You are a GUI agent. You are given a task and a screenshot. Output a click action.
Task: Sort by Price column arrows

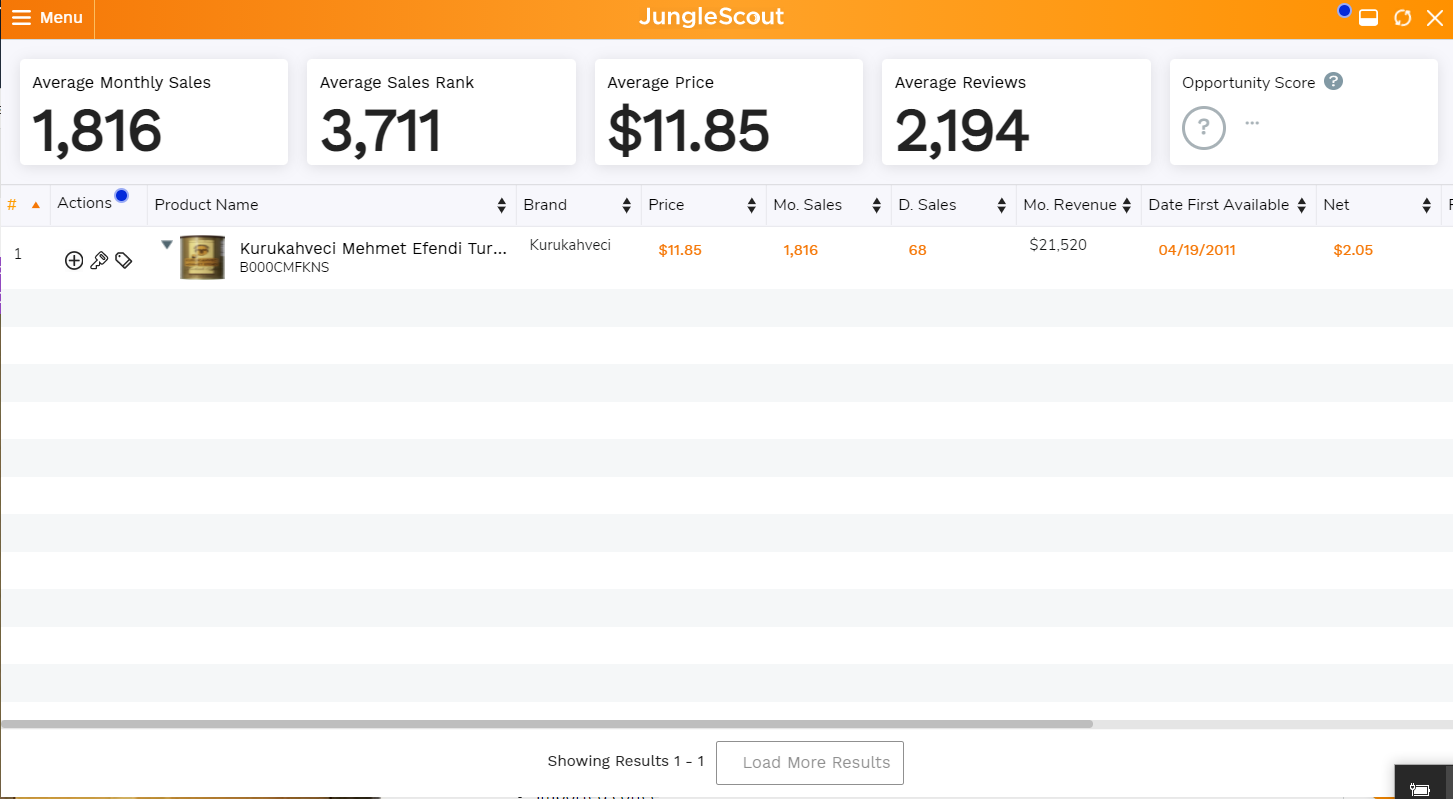tap(752, 205)
